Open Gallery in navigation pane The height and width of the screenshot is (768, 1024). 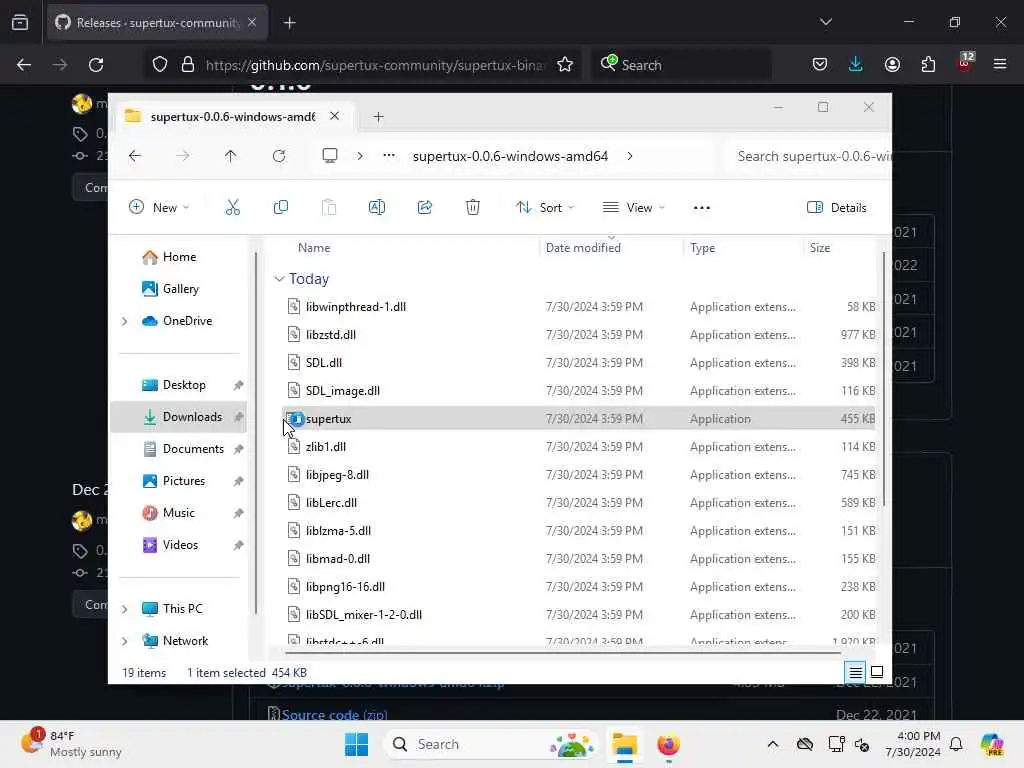click(178, 289)
